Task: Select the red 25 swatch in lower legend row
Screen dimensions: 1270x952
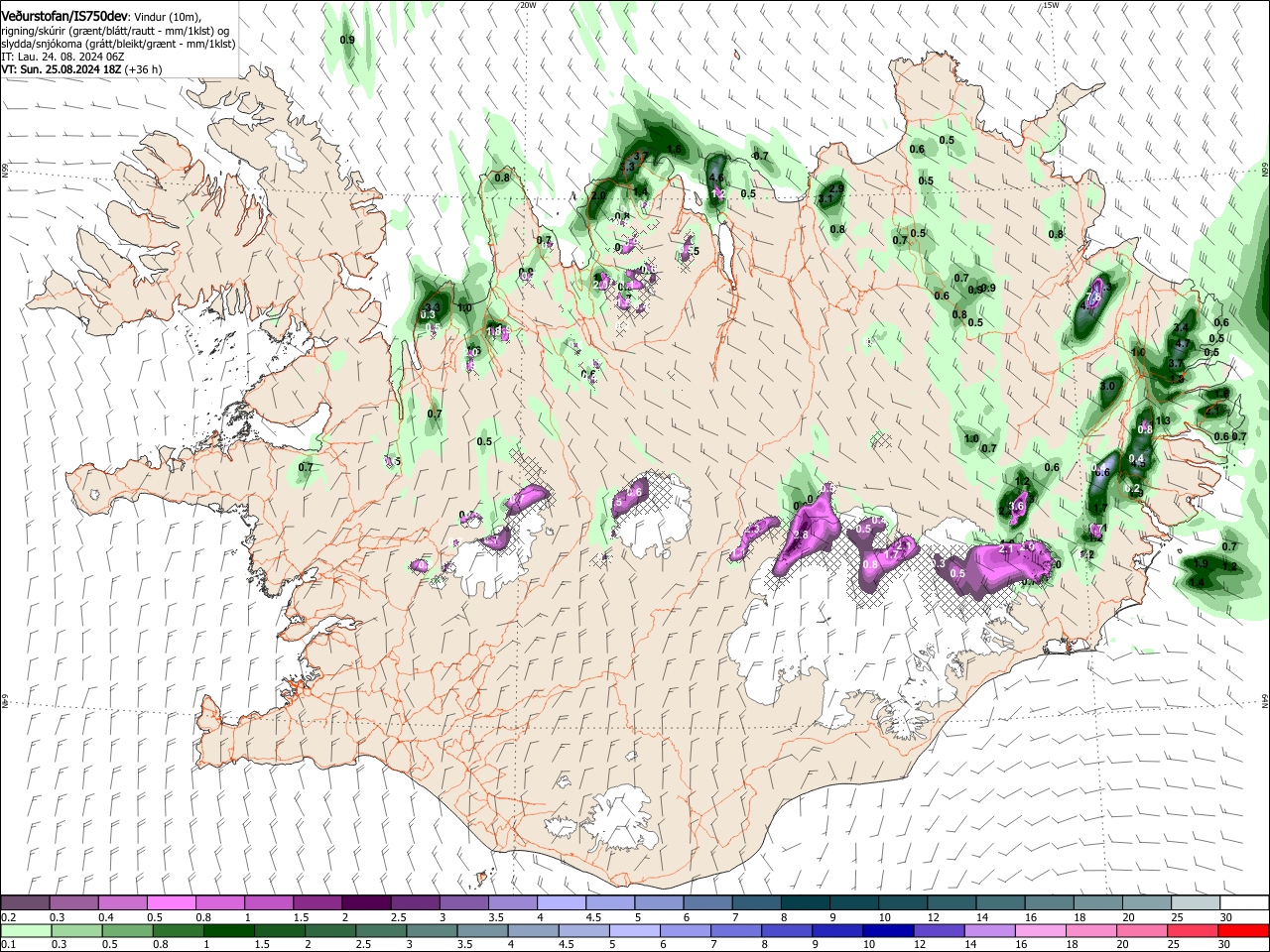Action: pyautogui.click(x=1192, y=930)
